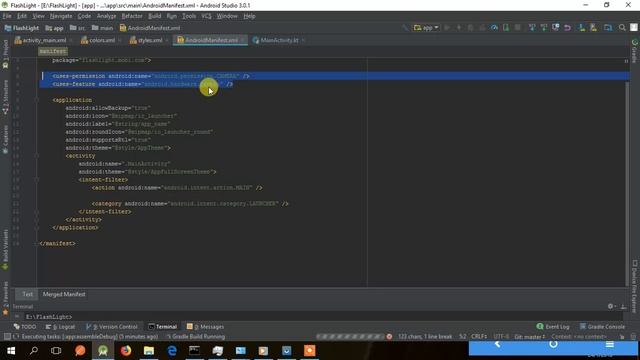The image size is (640, 360).
Task: Click the app breadcrumb in navigation bar
Action: point(55,28)
